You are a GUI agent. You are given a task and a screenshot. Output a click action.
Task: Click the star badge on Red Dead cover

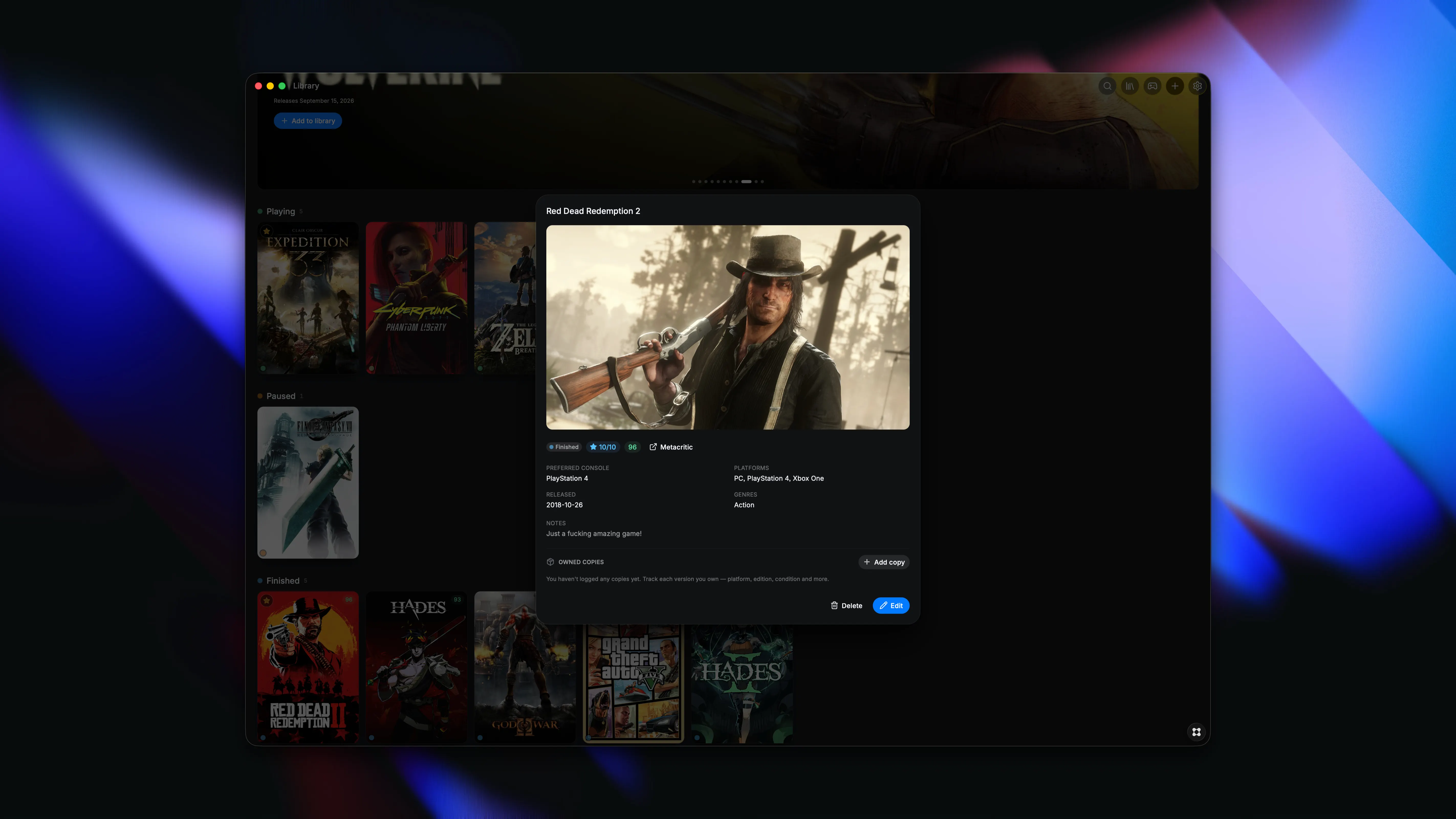267,600
